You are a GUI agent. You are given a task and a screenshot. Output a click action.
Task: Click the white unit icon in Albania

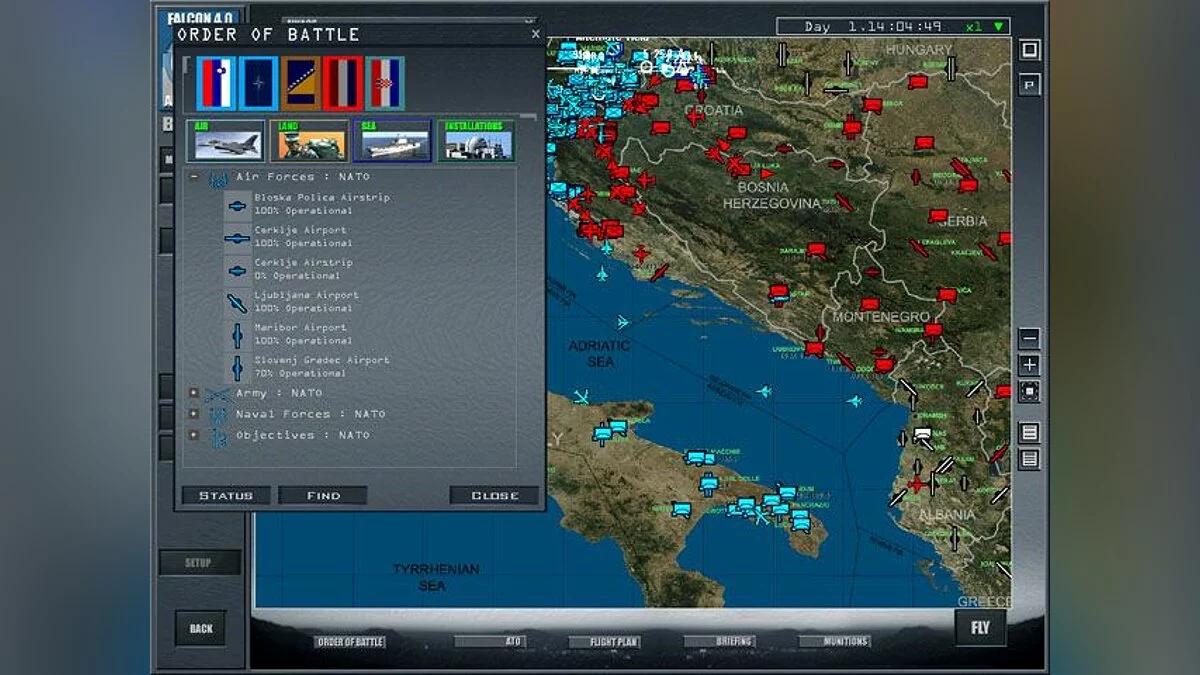[x=923, y=434]
